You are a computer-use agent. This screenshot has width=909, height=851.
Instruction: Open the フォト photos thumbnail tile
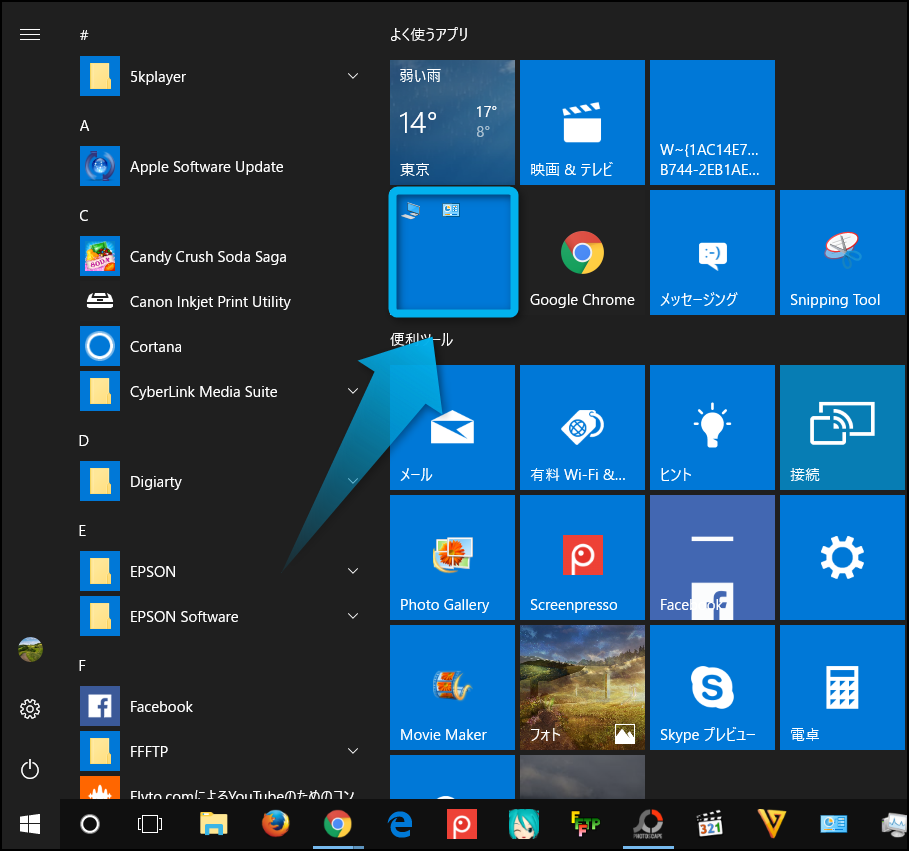pyautogui.click(x=582, y=687)
